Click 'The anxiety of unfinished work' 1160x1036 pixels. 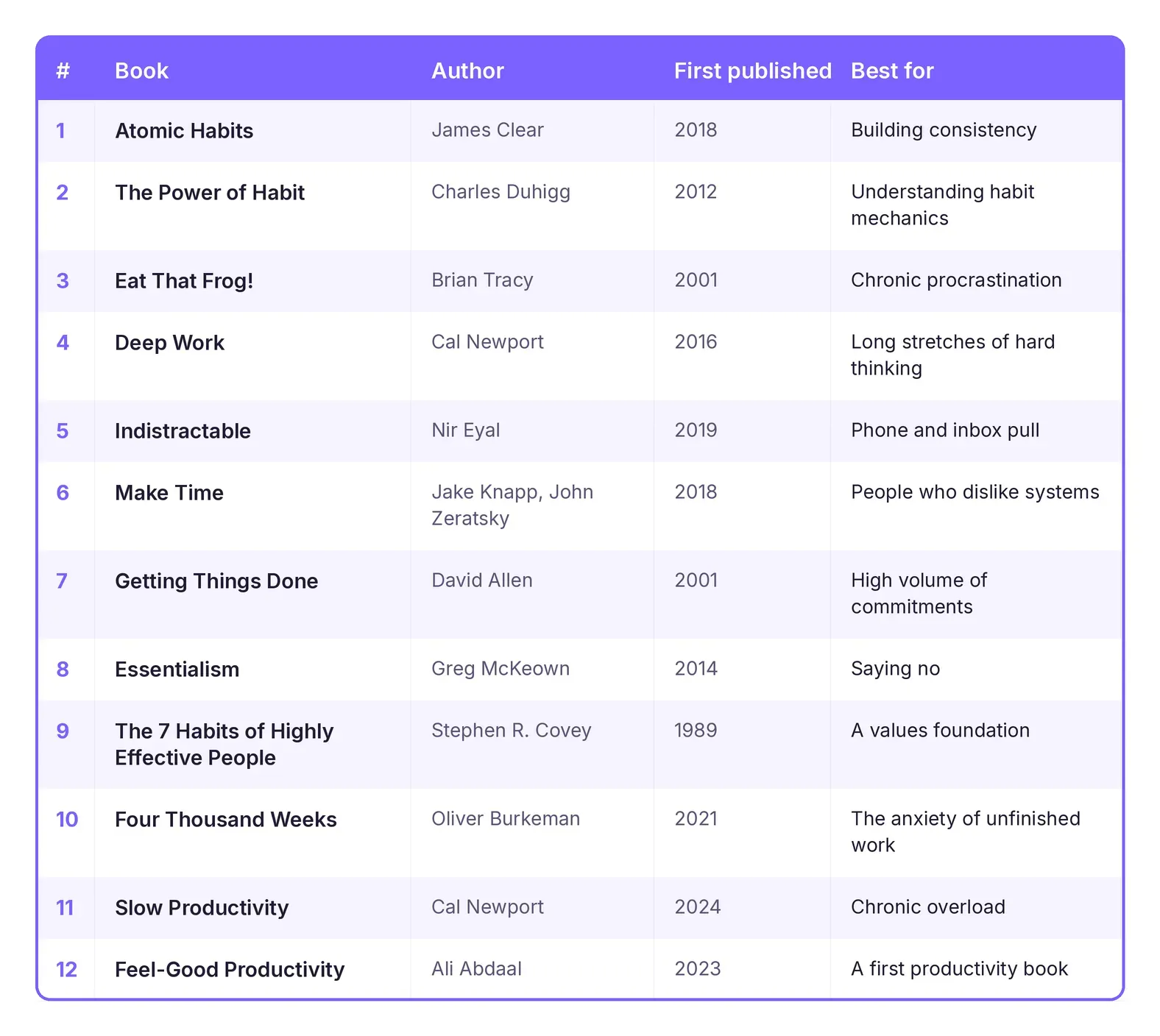[x=966, y=832]
